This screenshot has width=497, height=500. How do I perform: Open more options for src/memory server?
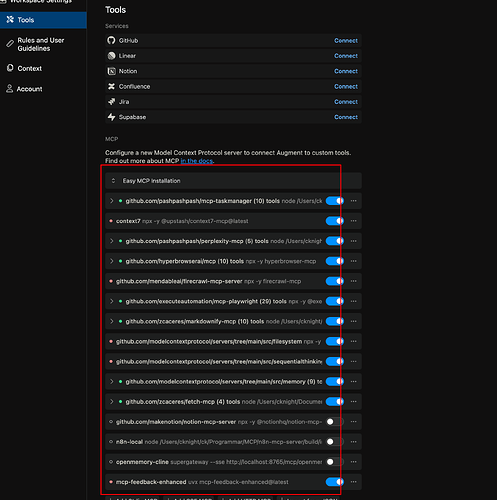tap(354, 382)
